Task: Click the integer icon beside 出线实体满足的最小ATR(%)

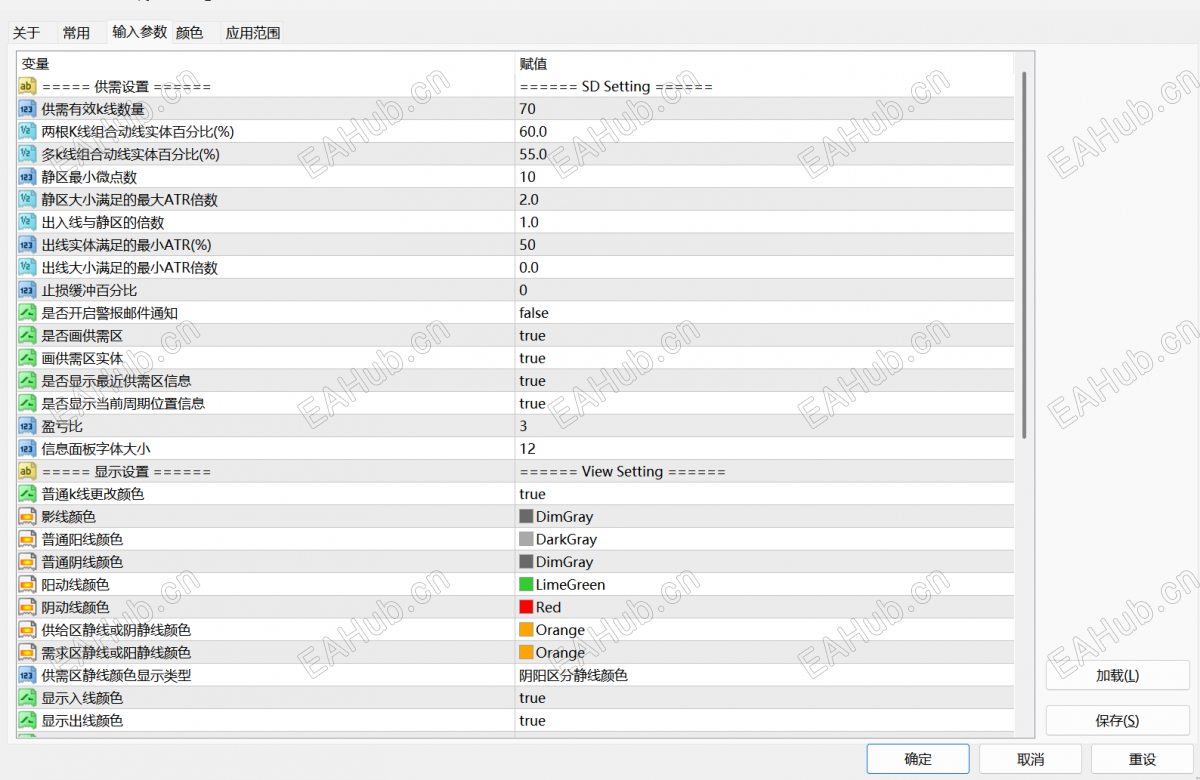Action: pos(27,245)
